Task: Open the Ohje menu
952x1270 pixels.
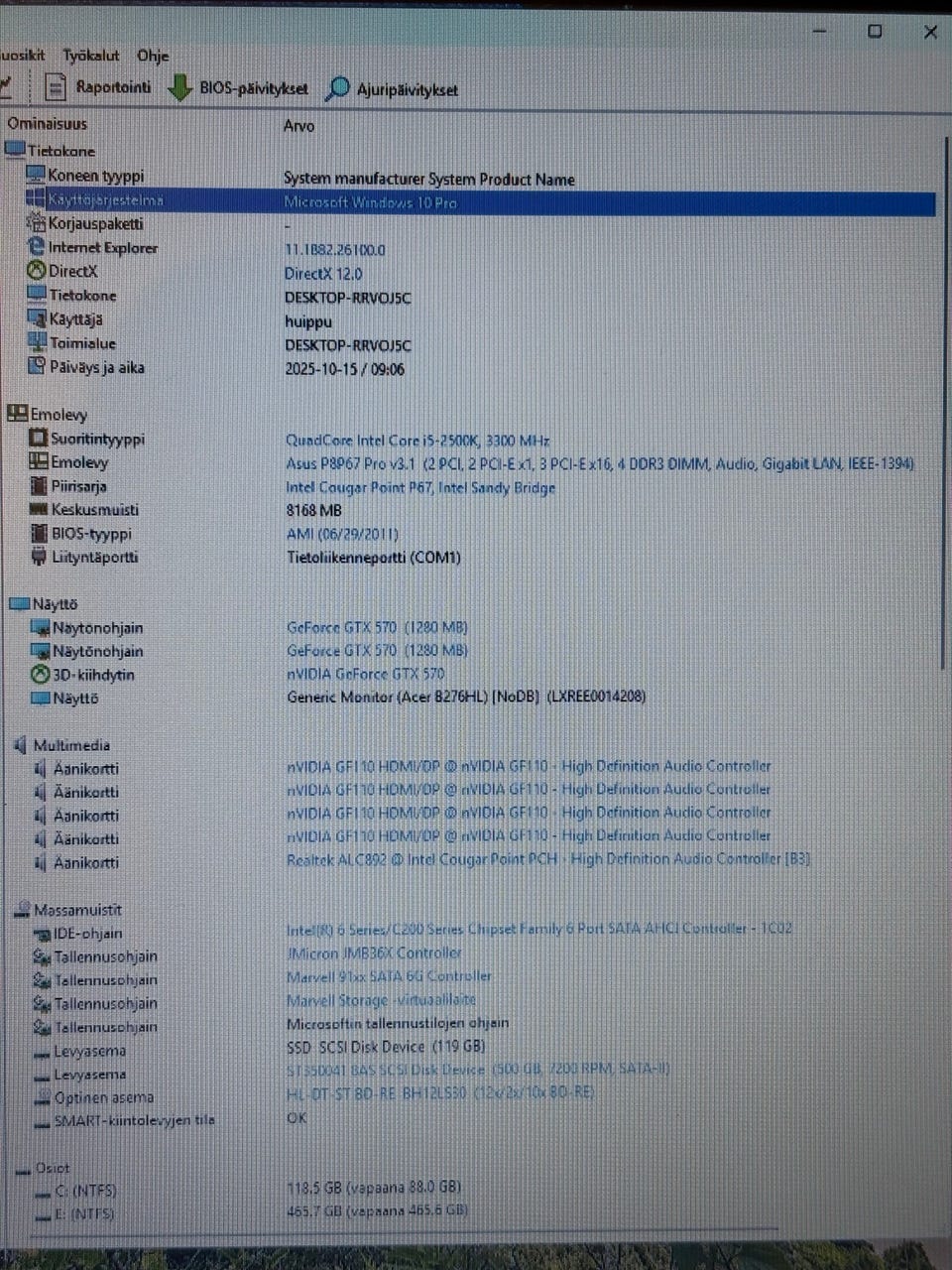Action: pyautogui.click(x=153, y=56)
